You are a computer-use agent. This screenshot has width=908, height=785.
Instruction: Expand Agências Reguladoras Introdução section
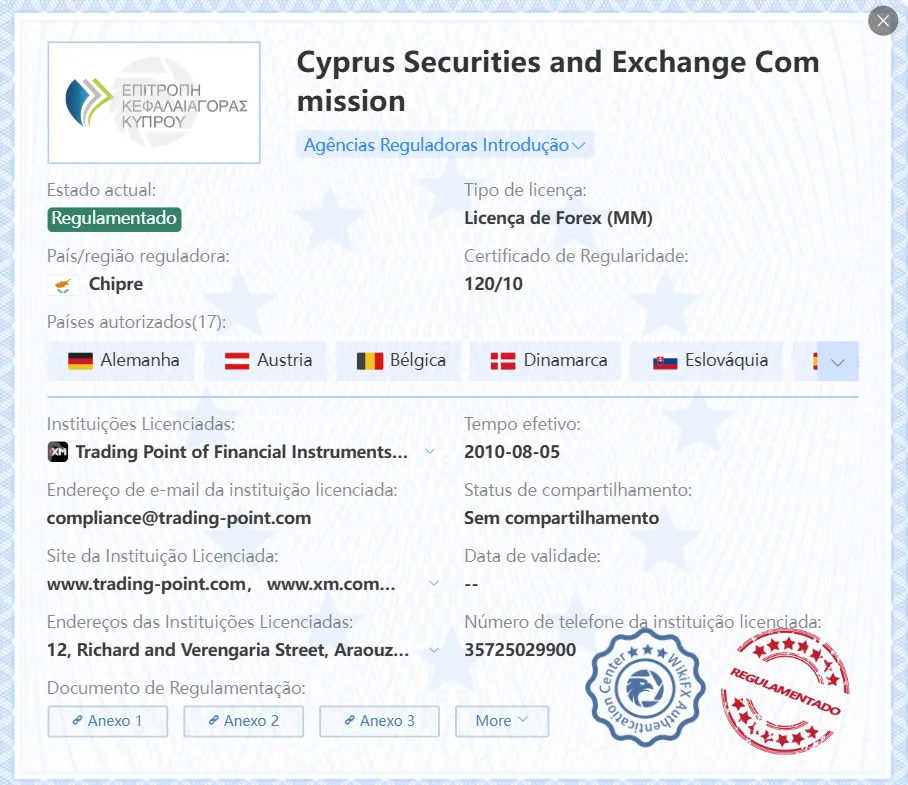tap(445, 145)
